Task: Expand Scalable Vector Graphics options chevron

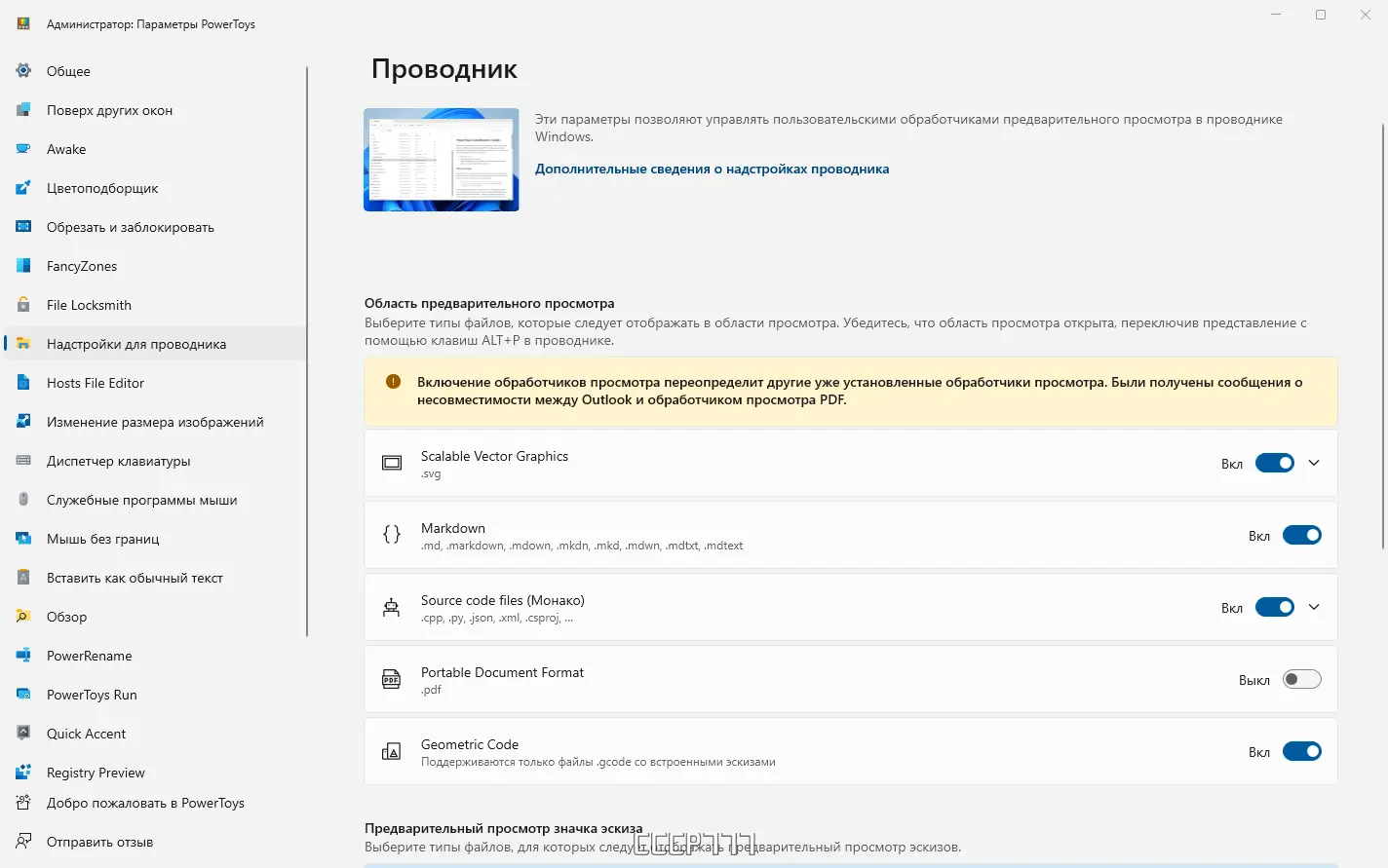Action: (1314, 463)
